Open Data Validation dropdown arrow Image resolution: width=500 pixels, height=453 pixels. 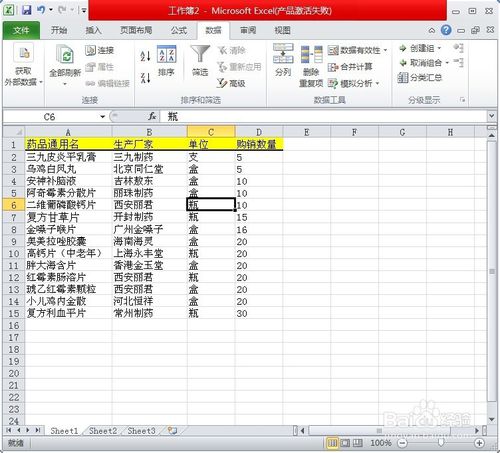(x=385, y=50)
